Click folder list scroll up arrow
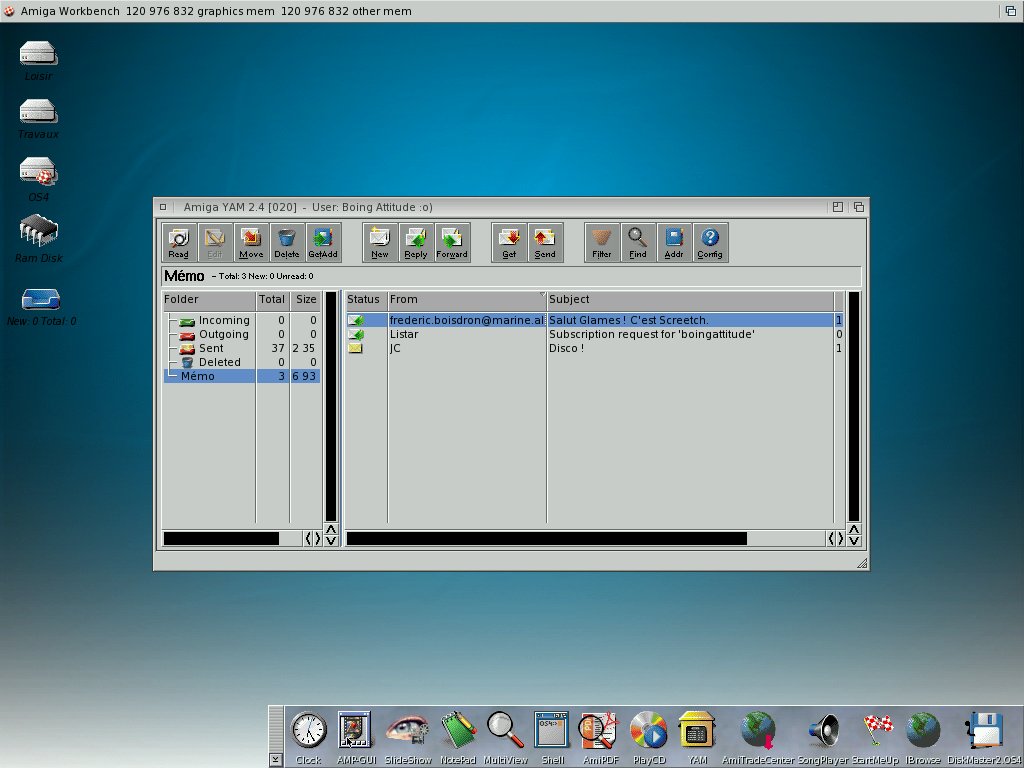 (331, 529)
